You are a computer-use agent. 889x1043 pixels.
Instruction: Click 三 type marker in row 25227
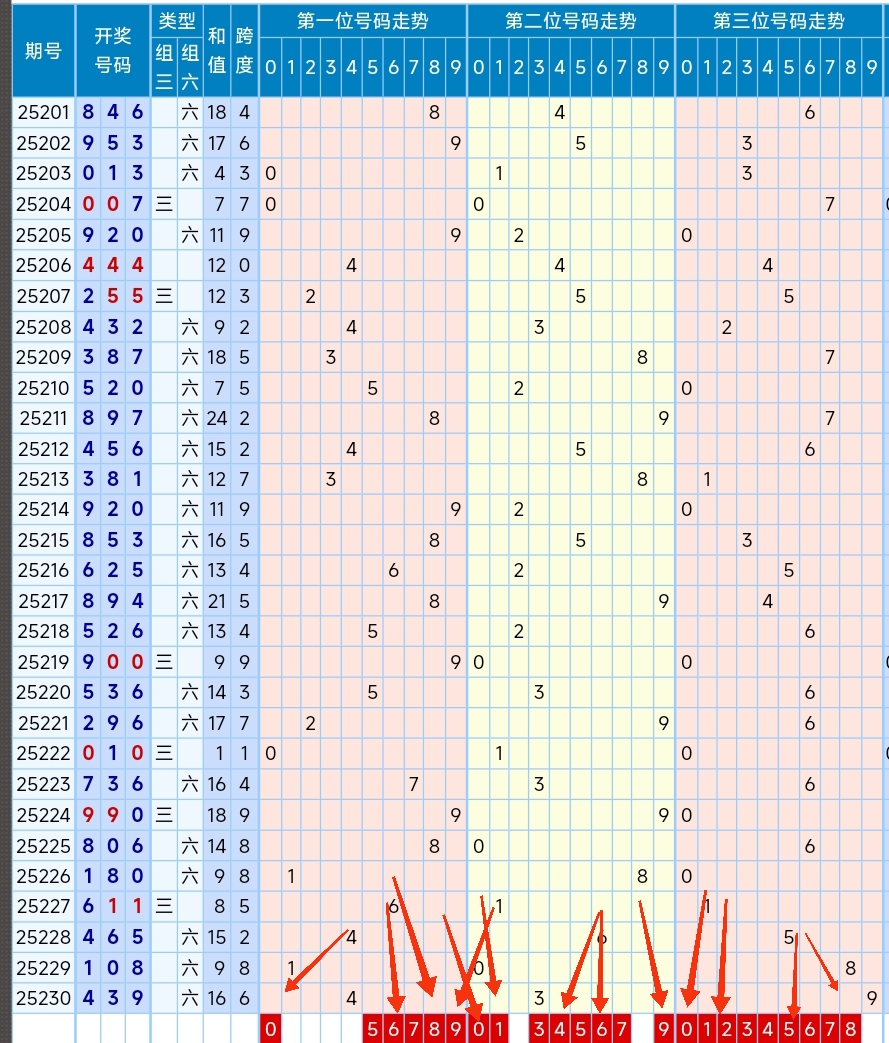pos(164,906)
